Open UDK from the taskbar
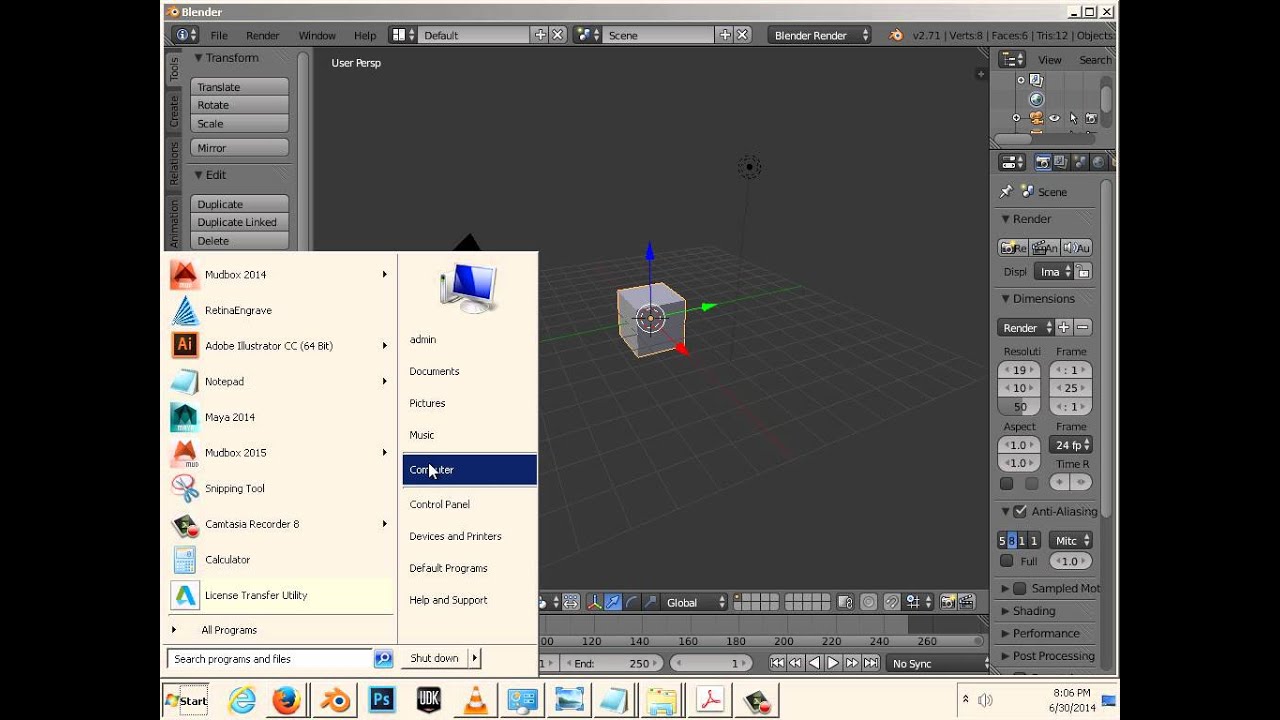This screenshot has height=720, width=1280. (428, 700)
